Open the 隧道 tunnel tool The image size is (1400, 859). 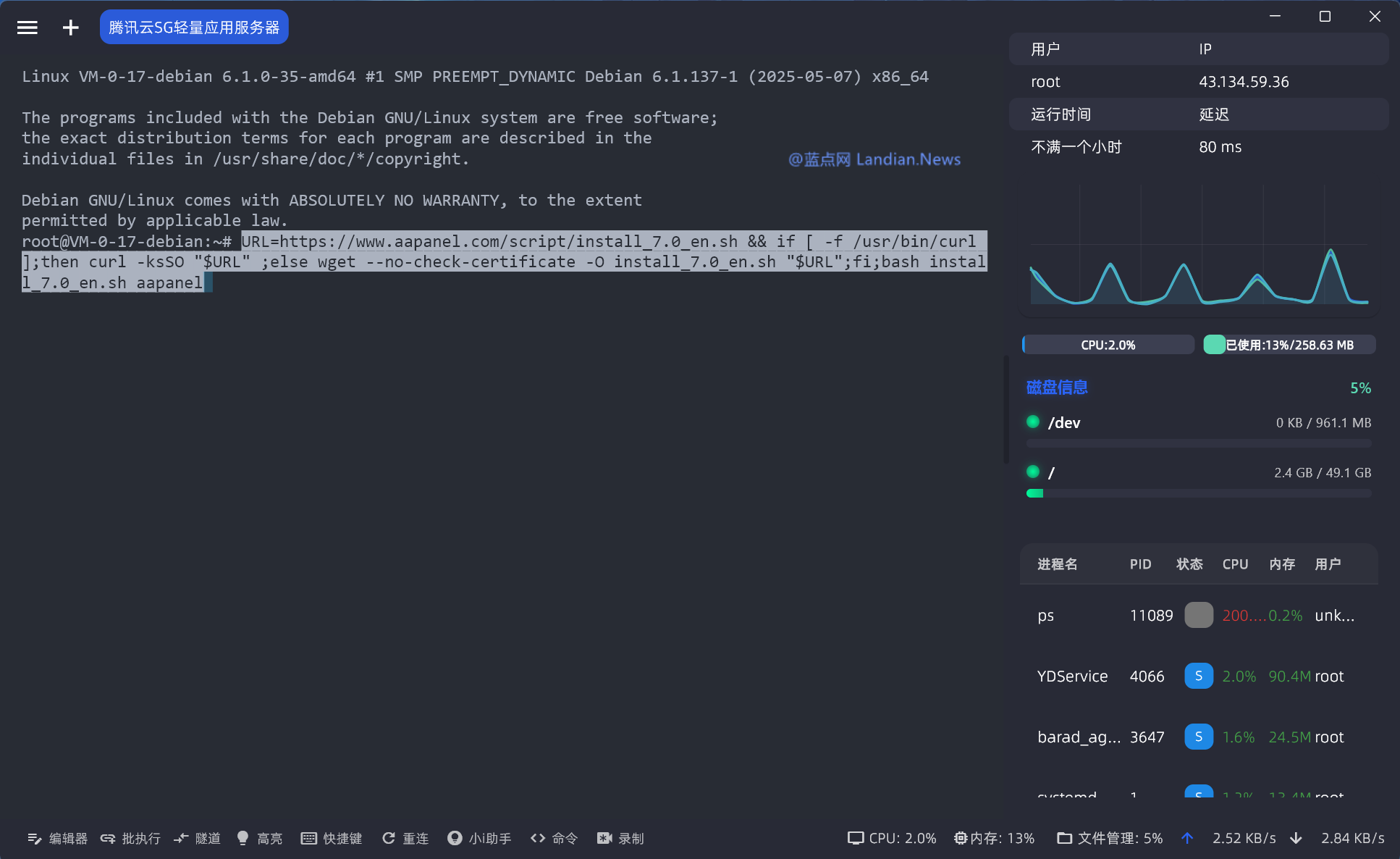(x=197, y=838)
